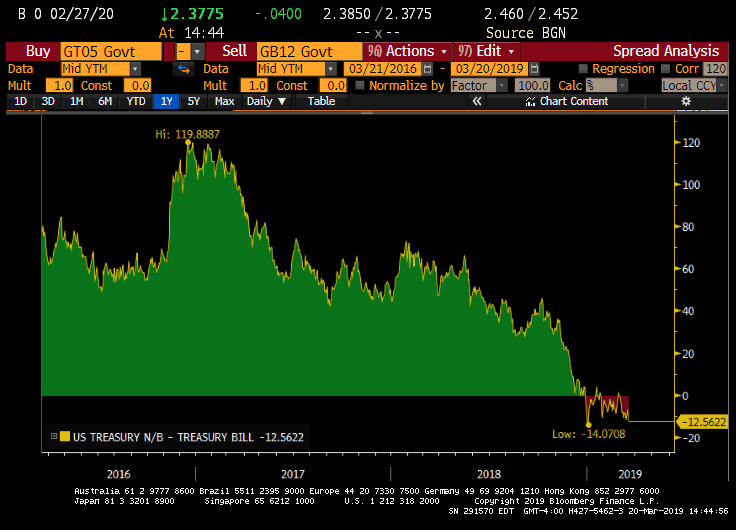Select the YTD range tab
Screen dimensions: 736x530
136,101
